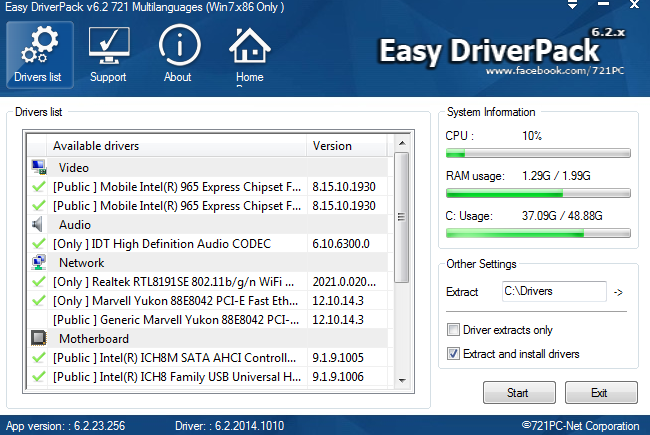Screen dimensions: 650x435
Task: Open the title bar dropdown arrow menu
Action: tap(572, 5)
